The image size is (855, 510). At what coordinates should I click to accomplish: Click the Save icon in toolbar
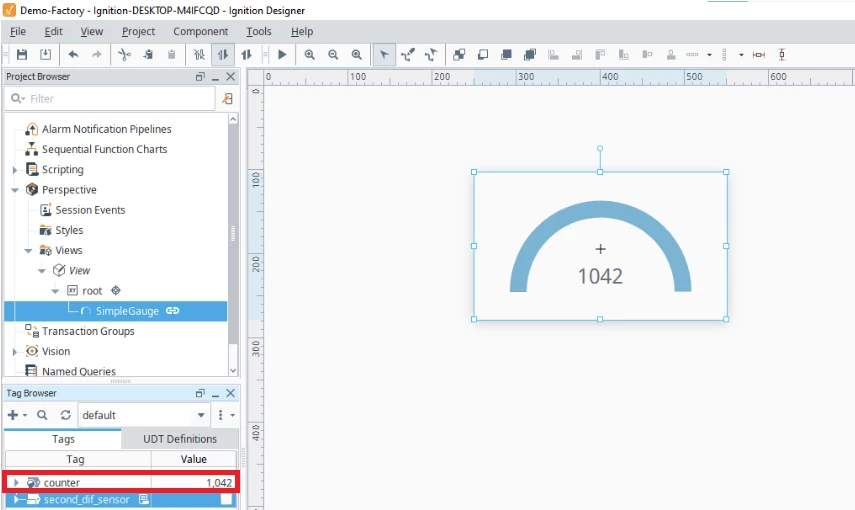[x=21, y=55]
